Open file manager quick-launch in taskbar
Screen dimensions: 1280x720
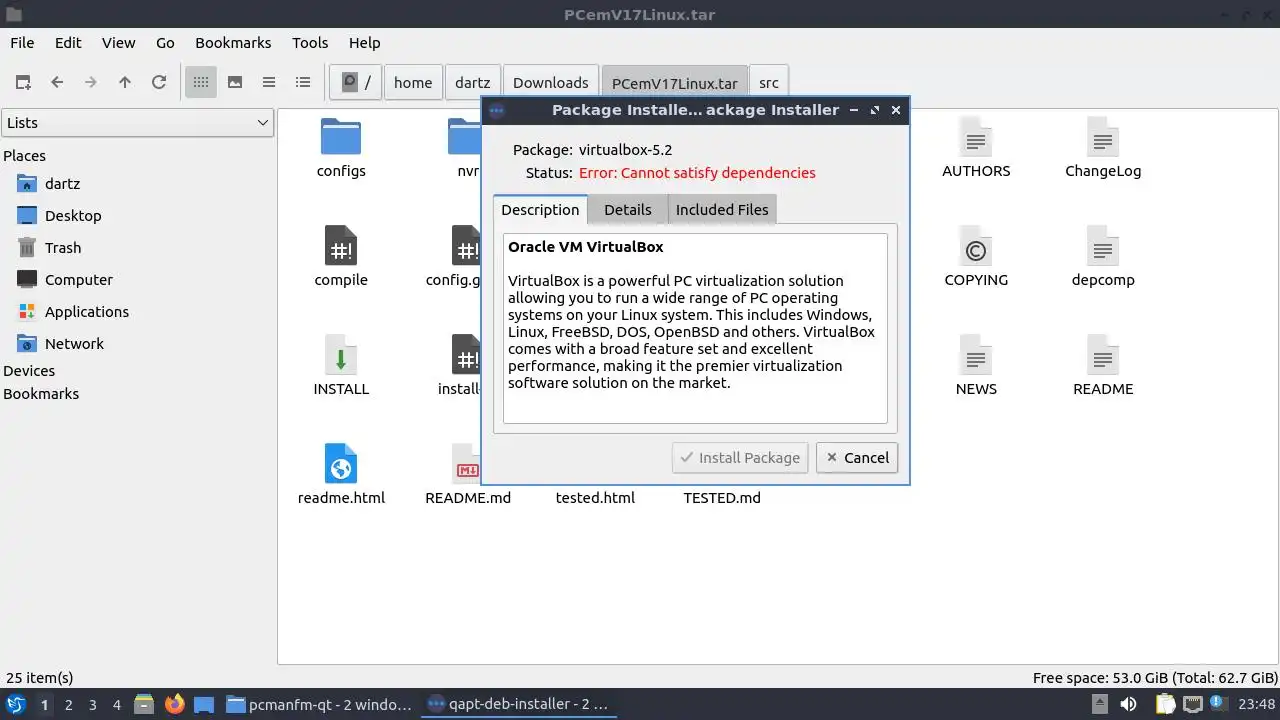tap(143, 705)
